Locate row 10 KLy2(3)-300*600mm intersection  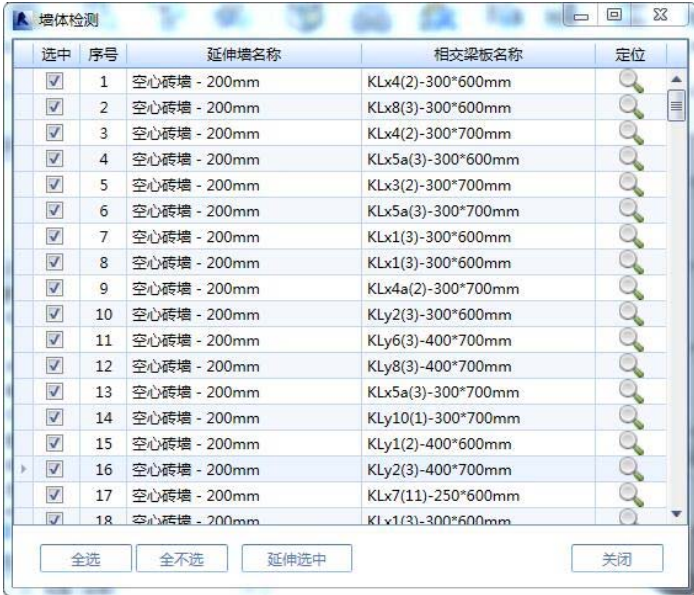pos(631,314)
